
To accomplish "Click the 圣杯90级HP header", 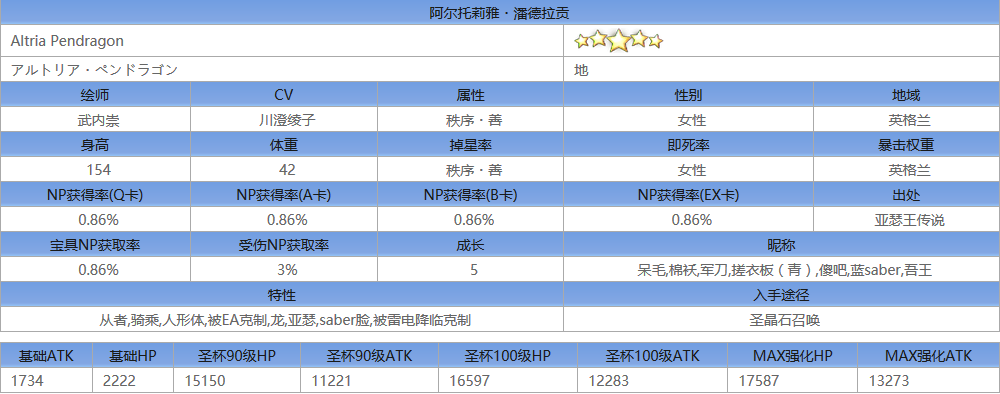I will click(x=237, y=356).
